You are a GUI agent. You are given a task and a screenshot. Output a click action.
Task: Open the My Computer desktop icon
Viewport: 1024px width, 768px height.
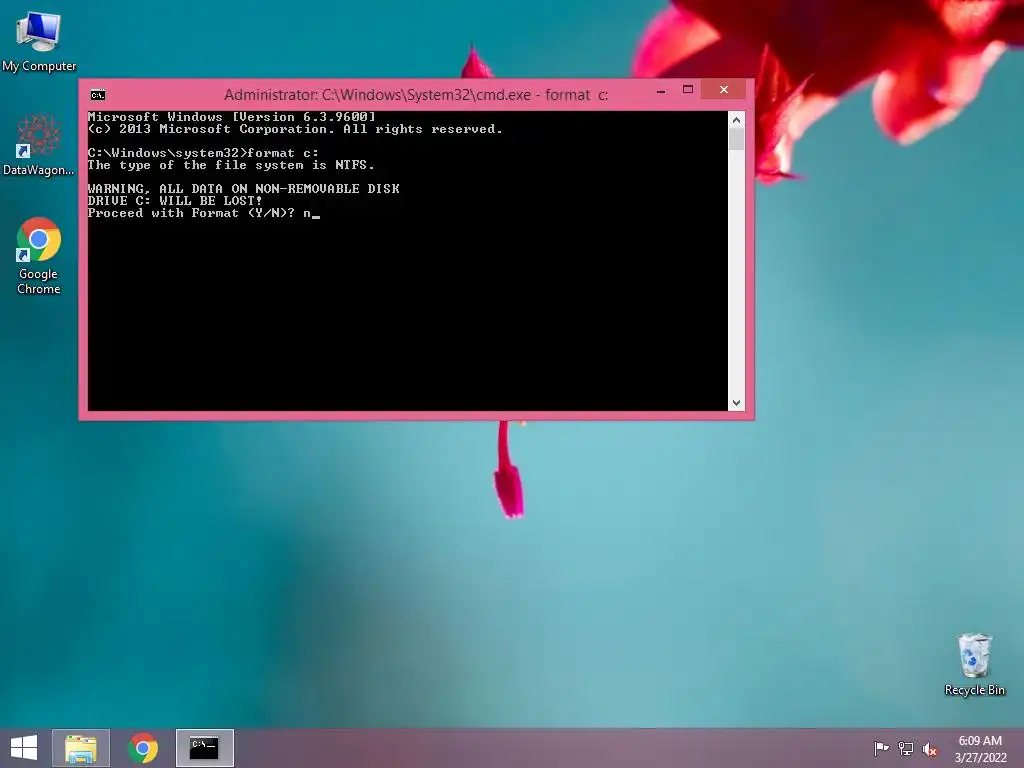coord(39,40)
